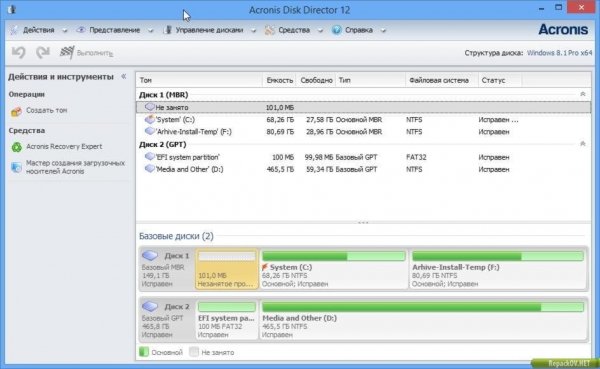Click the 'Media and Other' (D:) volume icon

(x=150, y=169)
